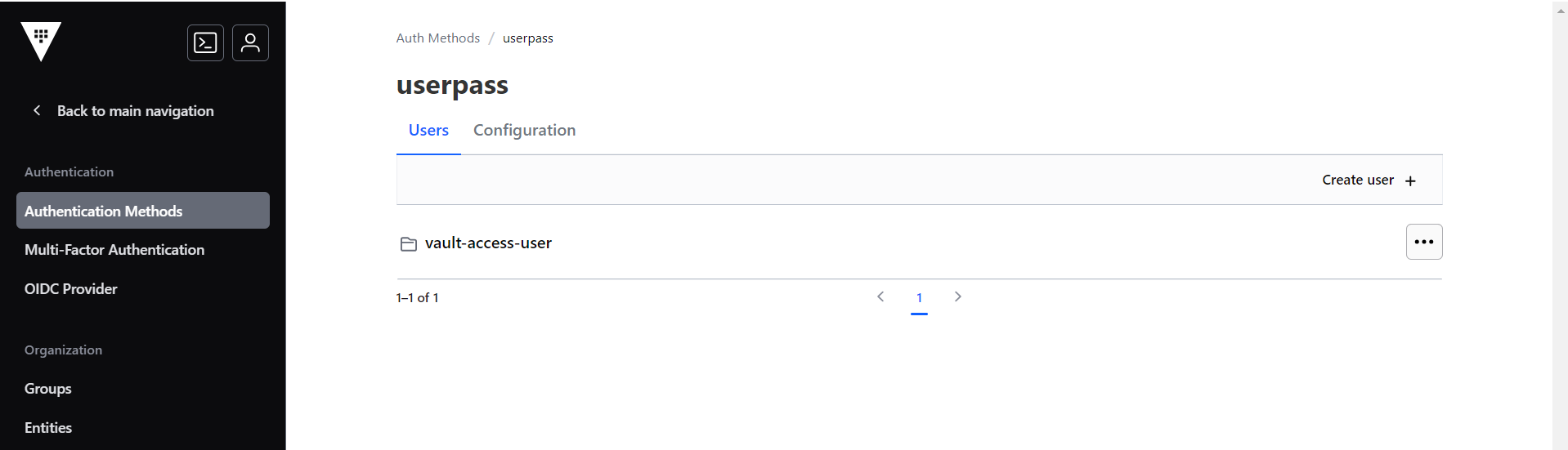Open Entities in the sidebar
This screenshot has height=450, width=1568.
(48, 428)
